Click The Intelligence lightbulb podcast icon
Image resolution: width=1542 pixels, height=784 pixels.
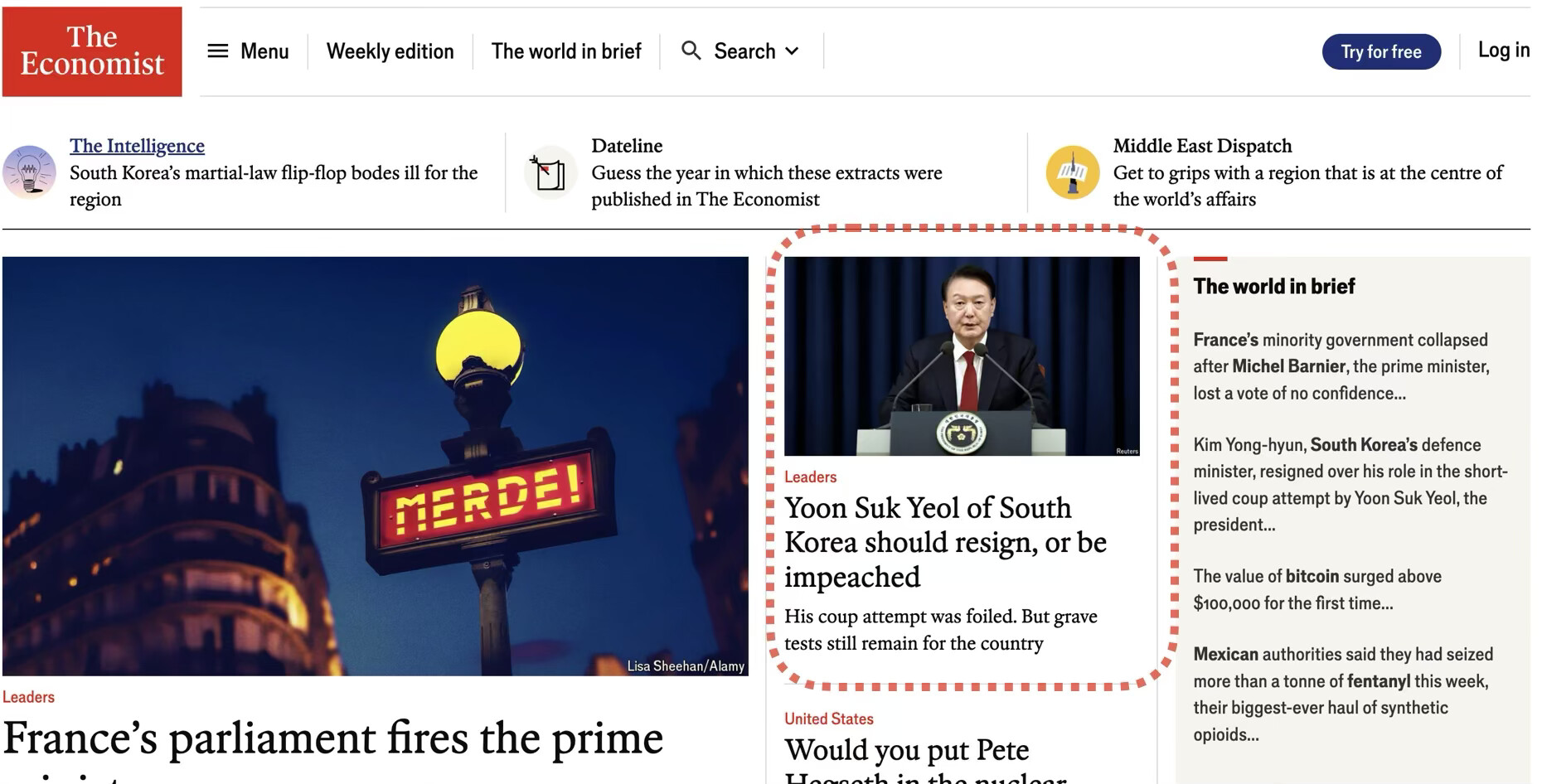(29, 172)
